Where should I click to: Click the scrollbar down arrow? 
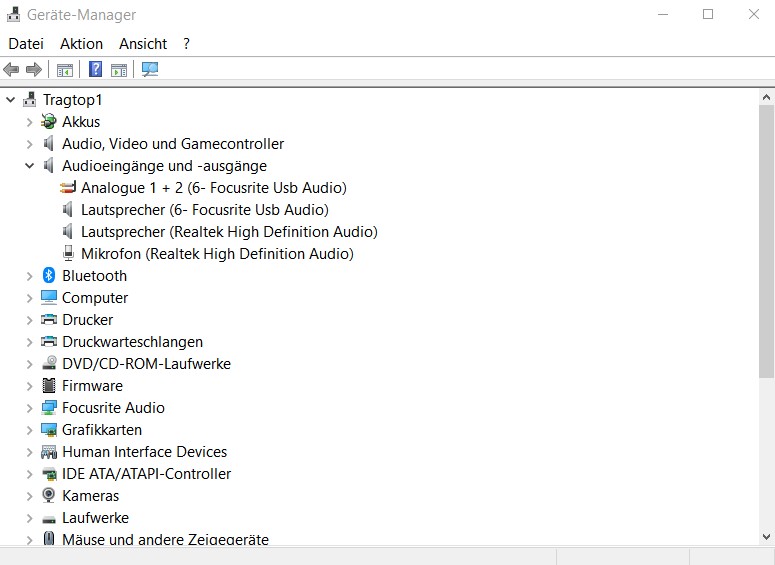click(767, 537)
